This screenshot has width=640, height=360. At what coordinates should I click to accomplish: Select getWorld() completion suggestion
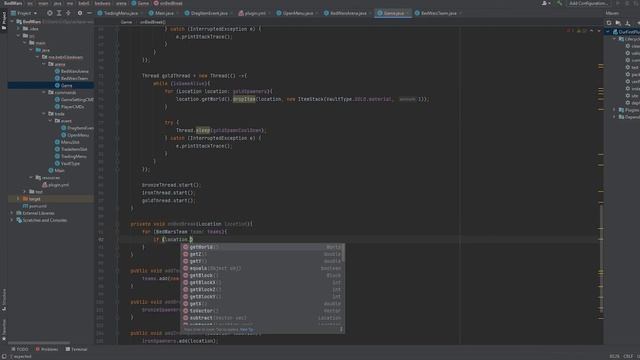[x=262, y=247]
